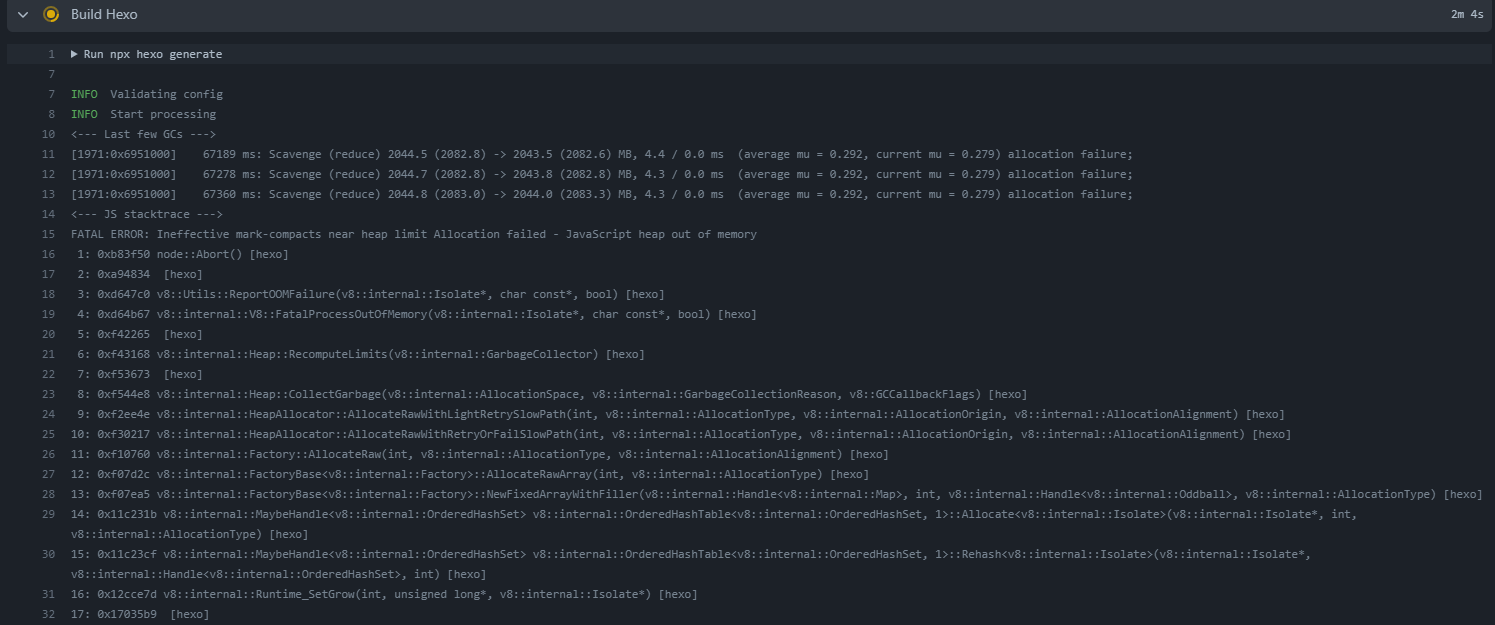
Task: Click the play triangle before Run npx hexo generate
Action: point(74,54)
